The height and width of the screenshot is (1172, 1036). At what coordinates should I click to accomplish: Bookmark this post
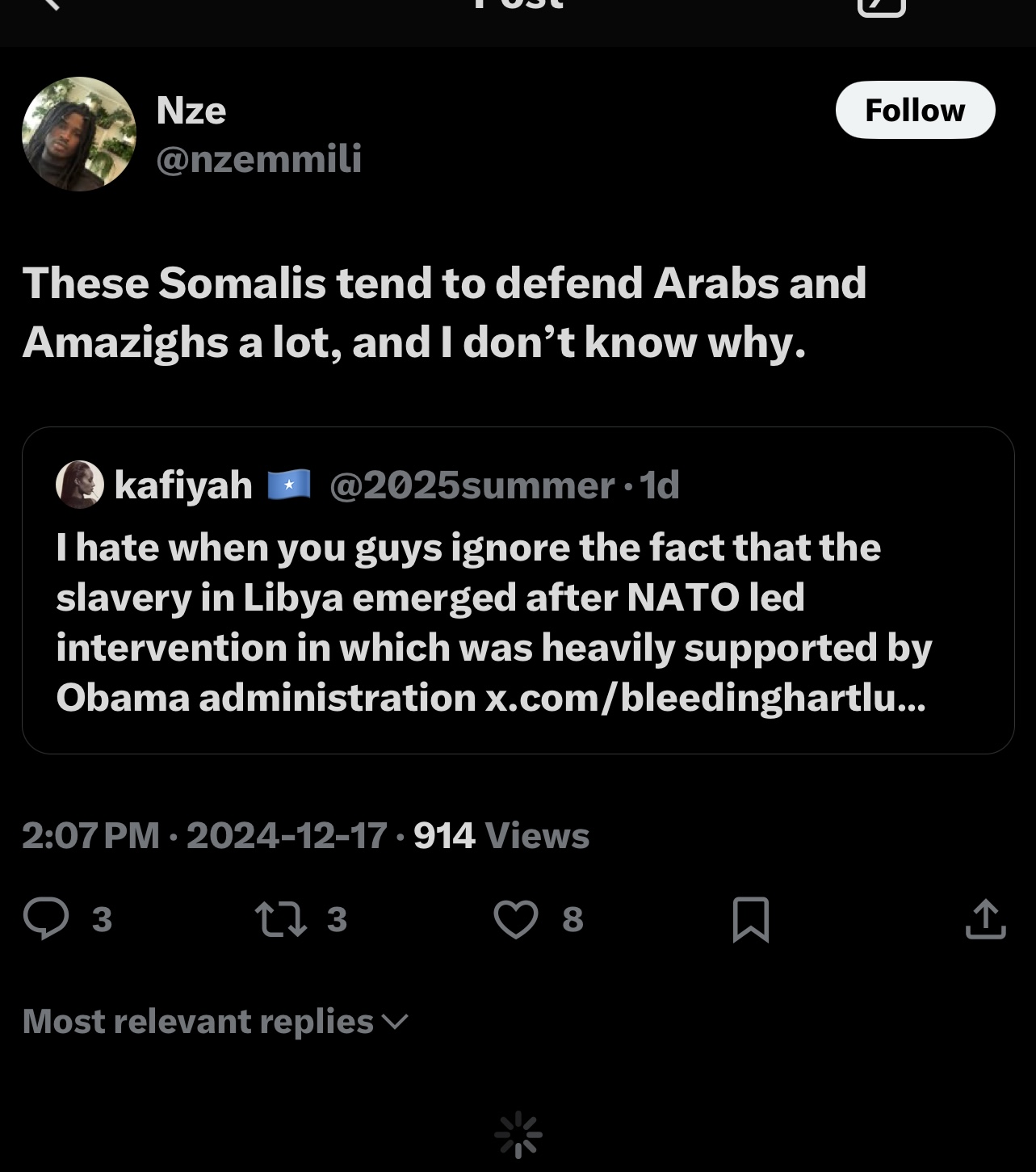750,919
